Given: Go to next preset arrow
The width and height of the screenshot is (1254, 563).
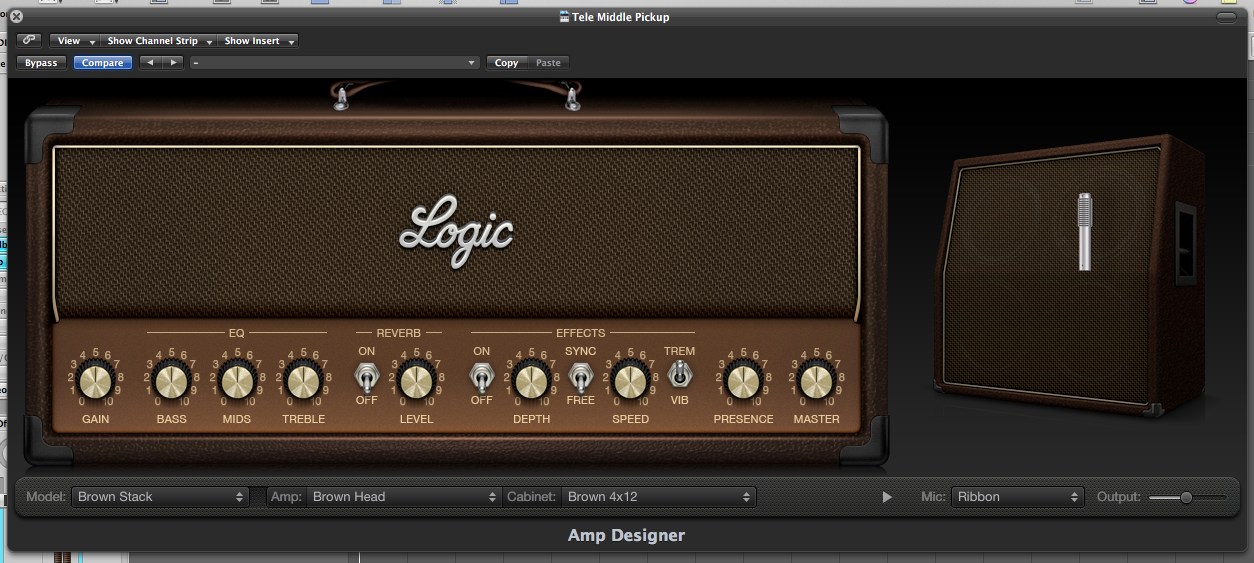Looking at the screenshot, I should click(173, 63).
